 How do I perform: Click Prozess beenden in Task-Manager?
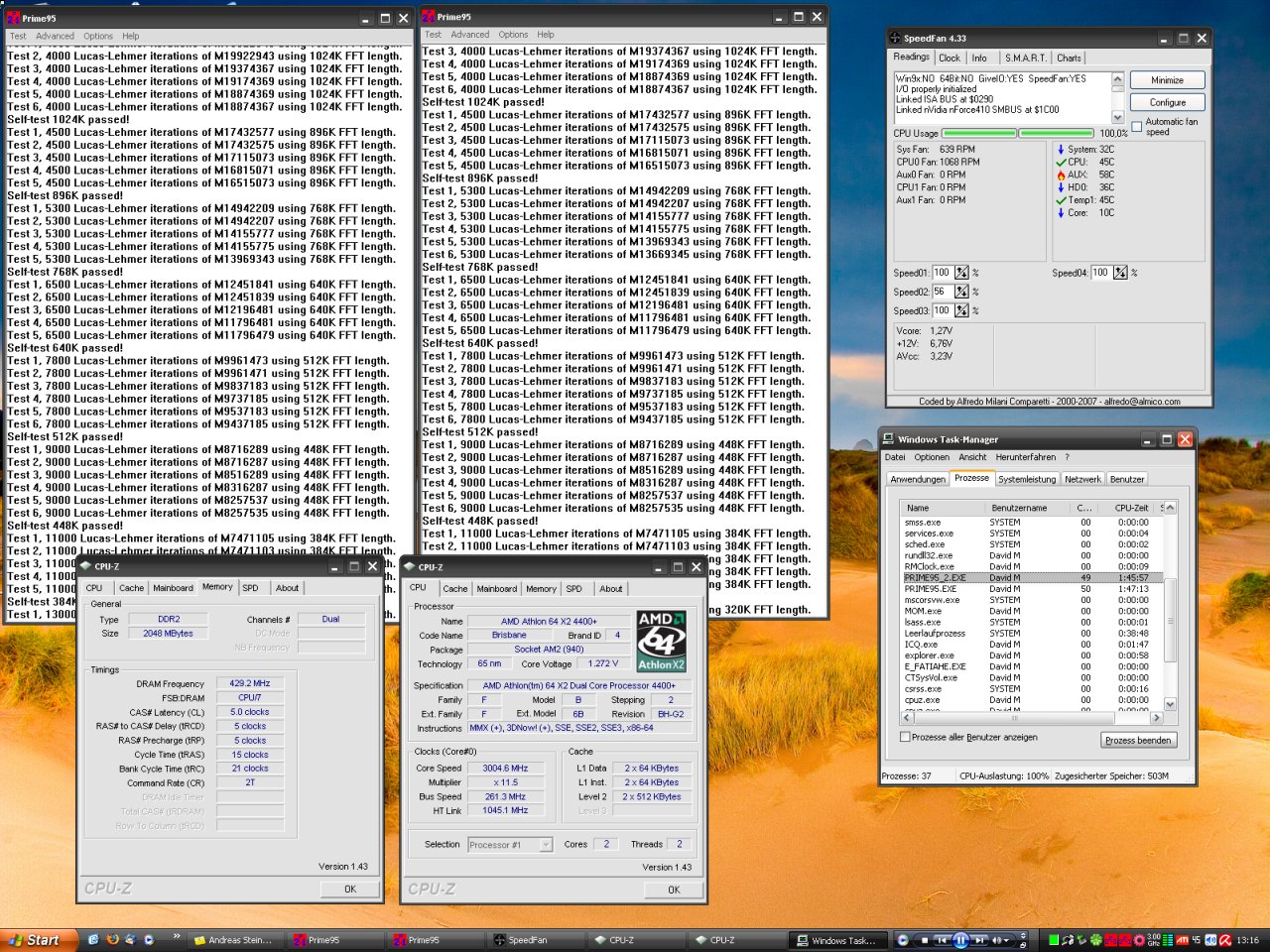pyautogui.click(x=1138, y=740)
